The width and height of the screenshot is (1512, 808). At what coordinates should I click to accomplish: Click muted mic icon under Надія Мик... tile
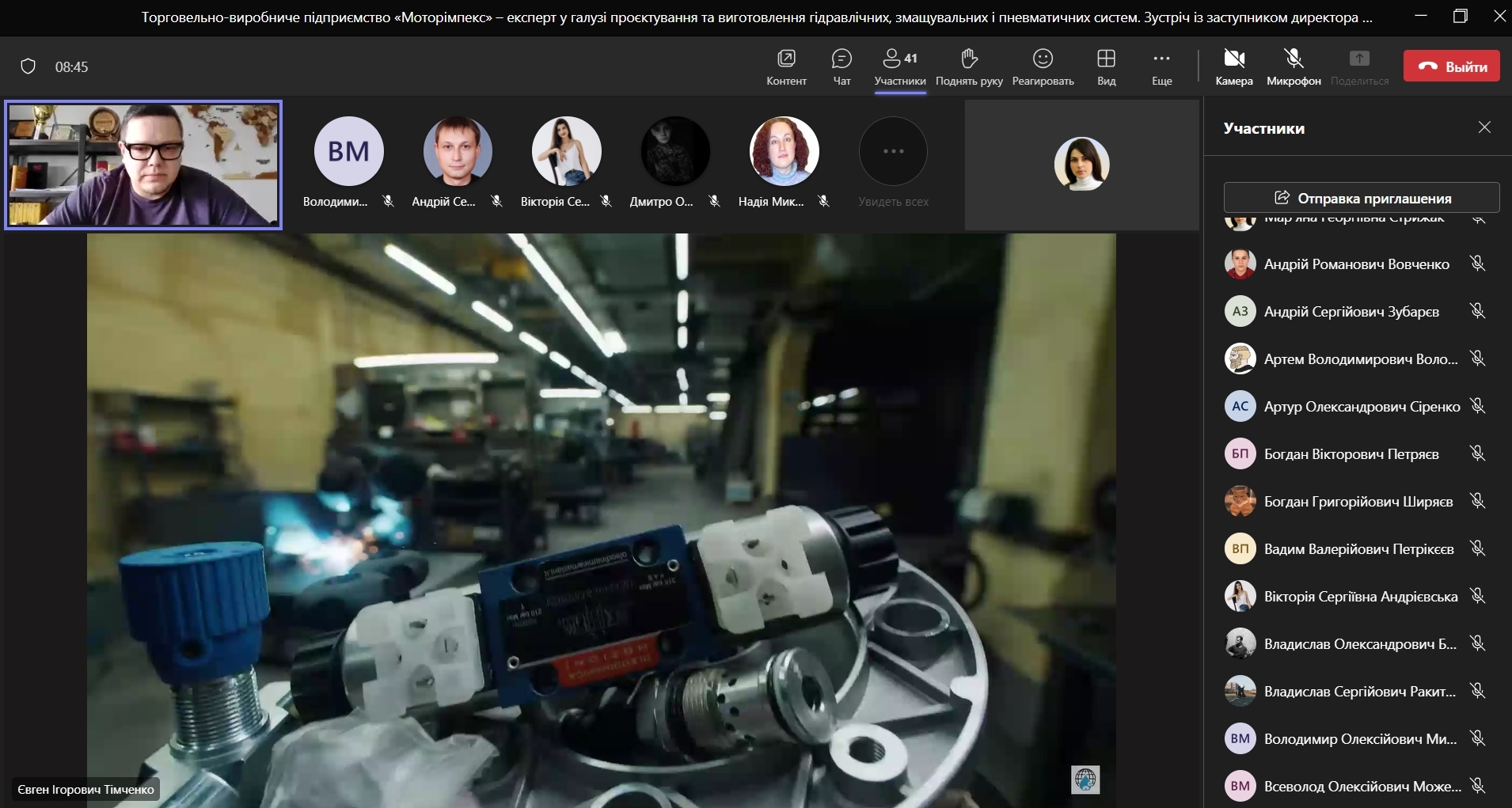tap(823, 202)
